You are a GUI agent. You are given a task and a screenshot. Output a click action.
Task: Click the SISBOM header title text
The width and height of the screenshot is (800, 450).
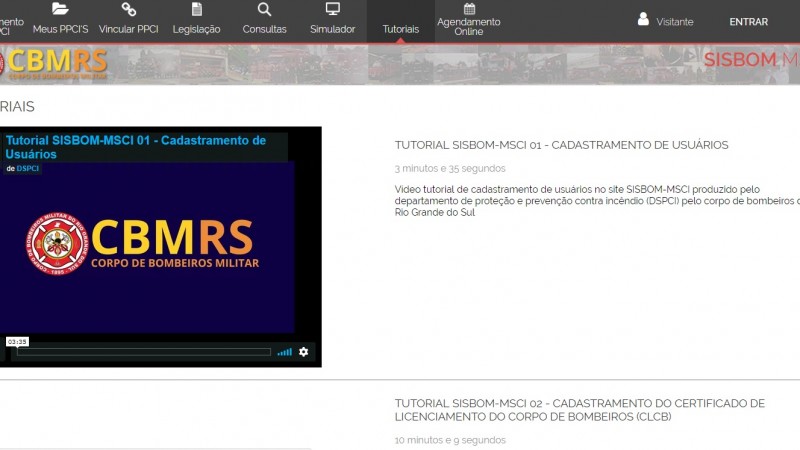pos(752,60)
